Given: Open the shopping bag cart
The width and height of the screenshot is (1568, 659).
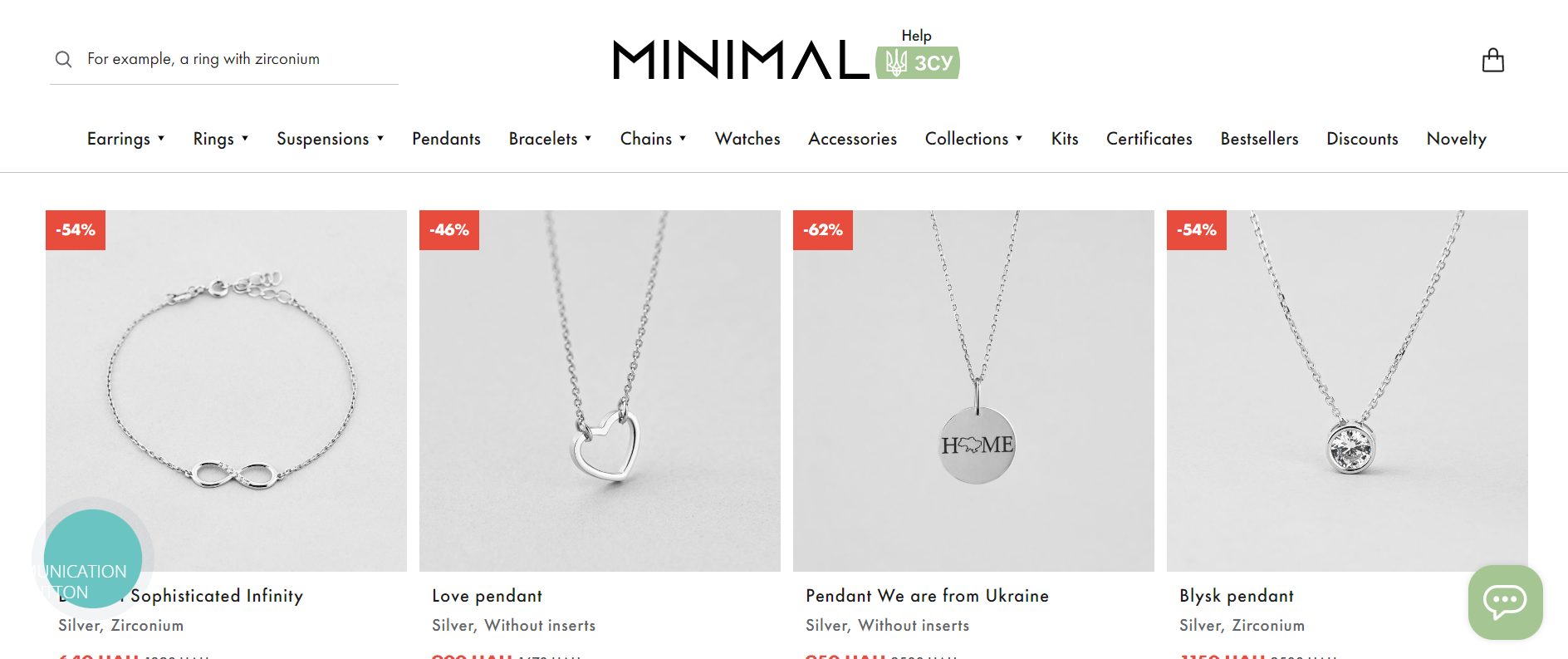Looking at the screenshot, I should [1492, 60].
